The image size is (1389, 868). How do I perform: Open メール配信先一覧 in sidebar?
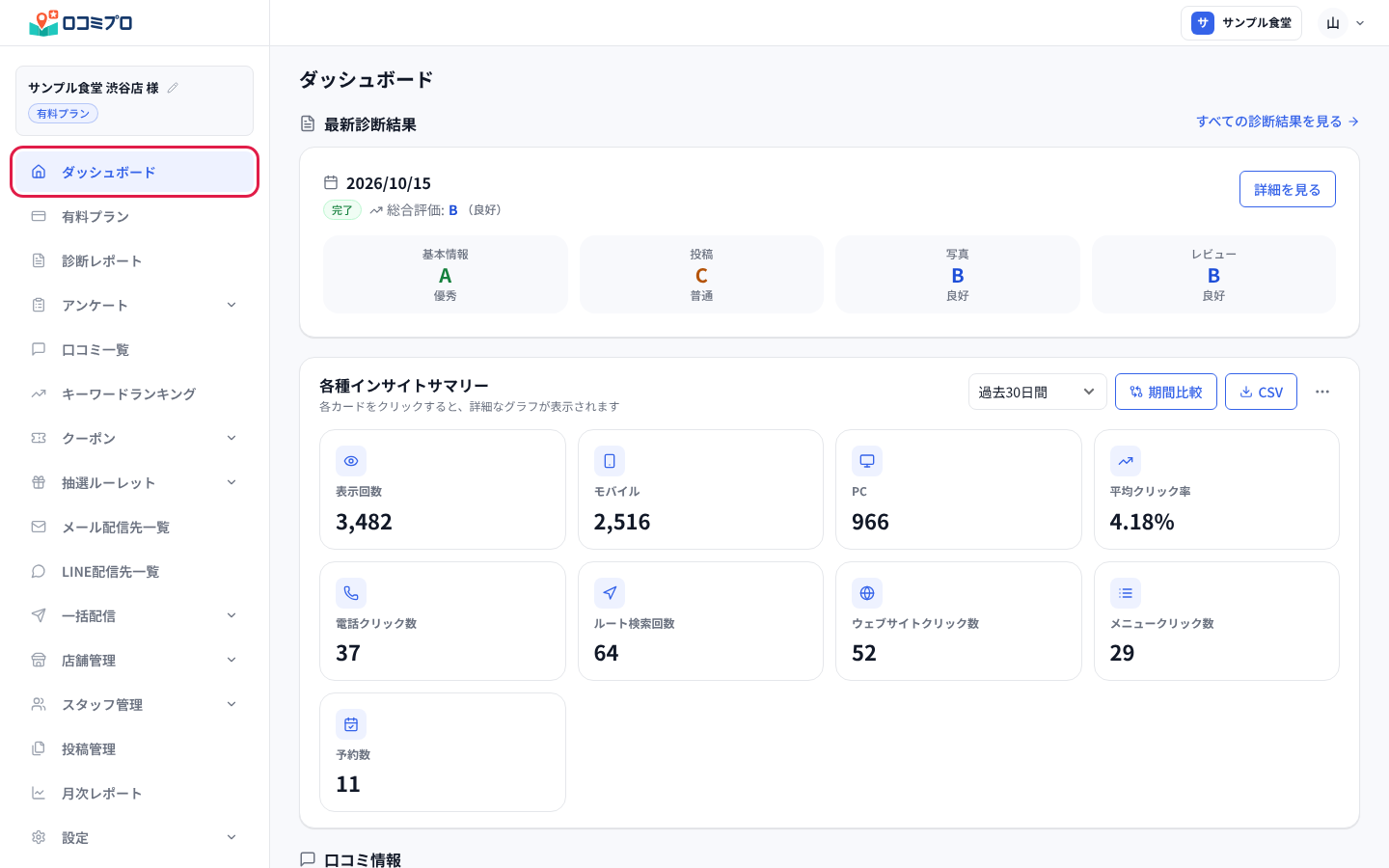point(134,528)
